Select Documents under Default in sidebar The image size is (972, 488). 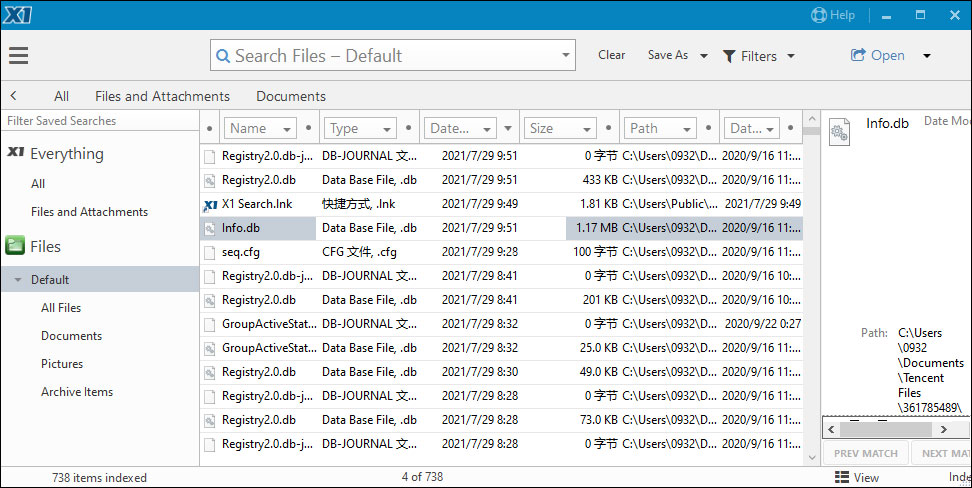(x=71, y=335)
